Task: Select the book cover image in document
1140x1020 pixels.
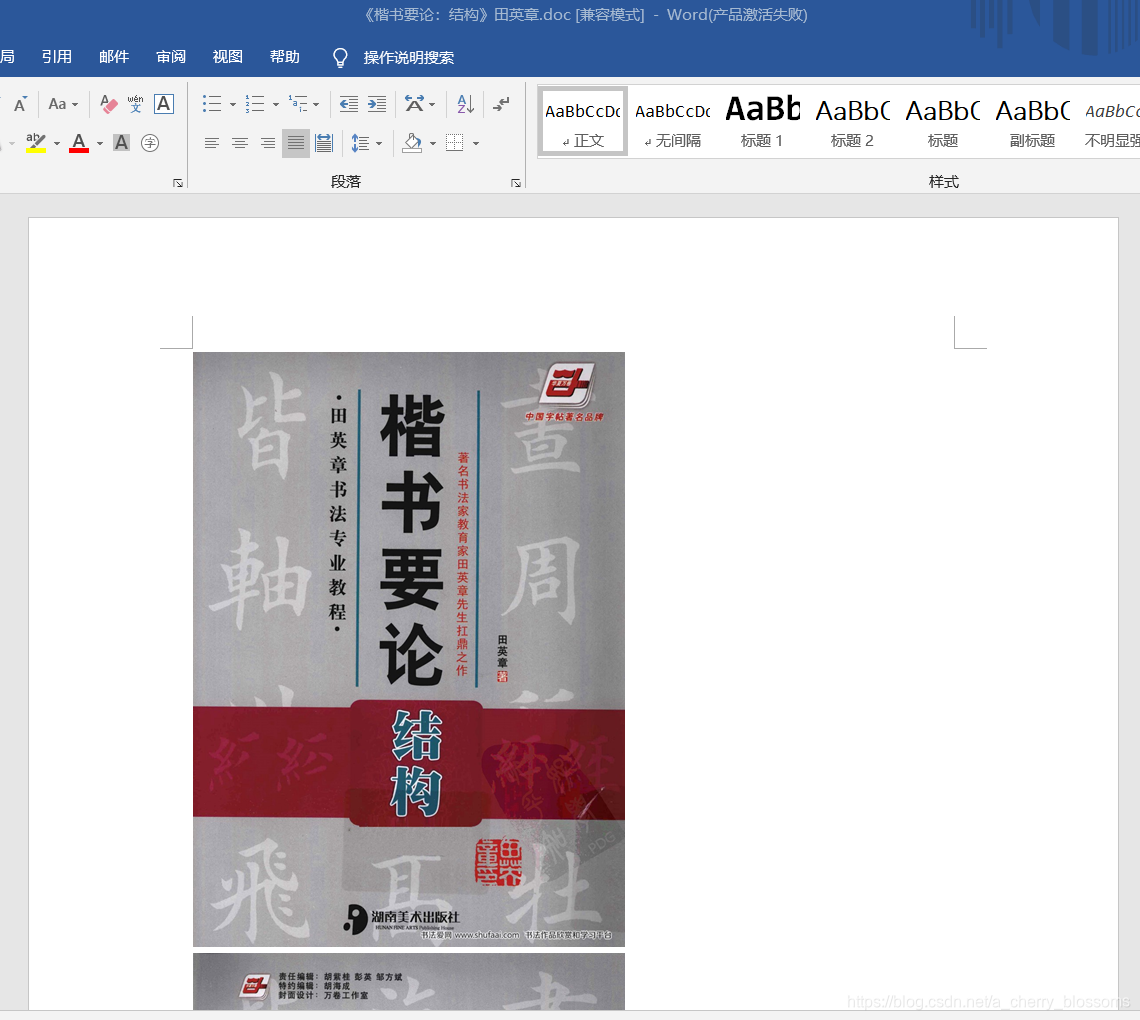Action: coord(409,649)
